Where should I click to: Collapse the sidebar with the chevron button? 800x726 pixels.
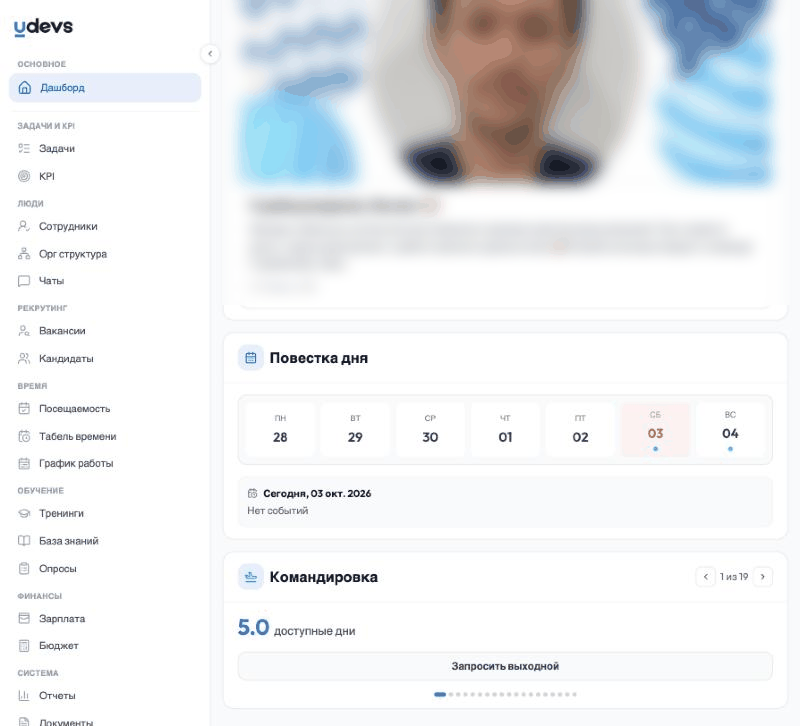[210, 54]
